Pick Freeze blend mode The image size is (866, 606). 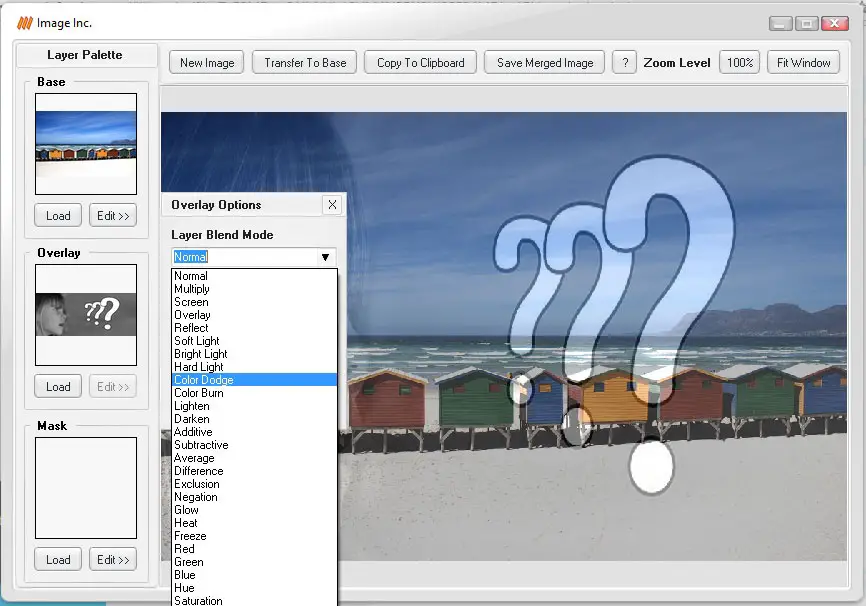click(x=254, y=536)
